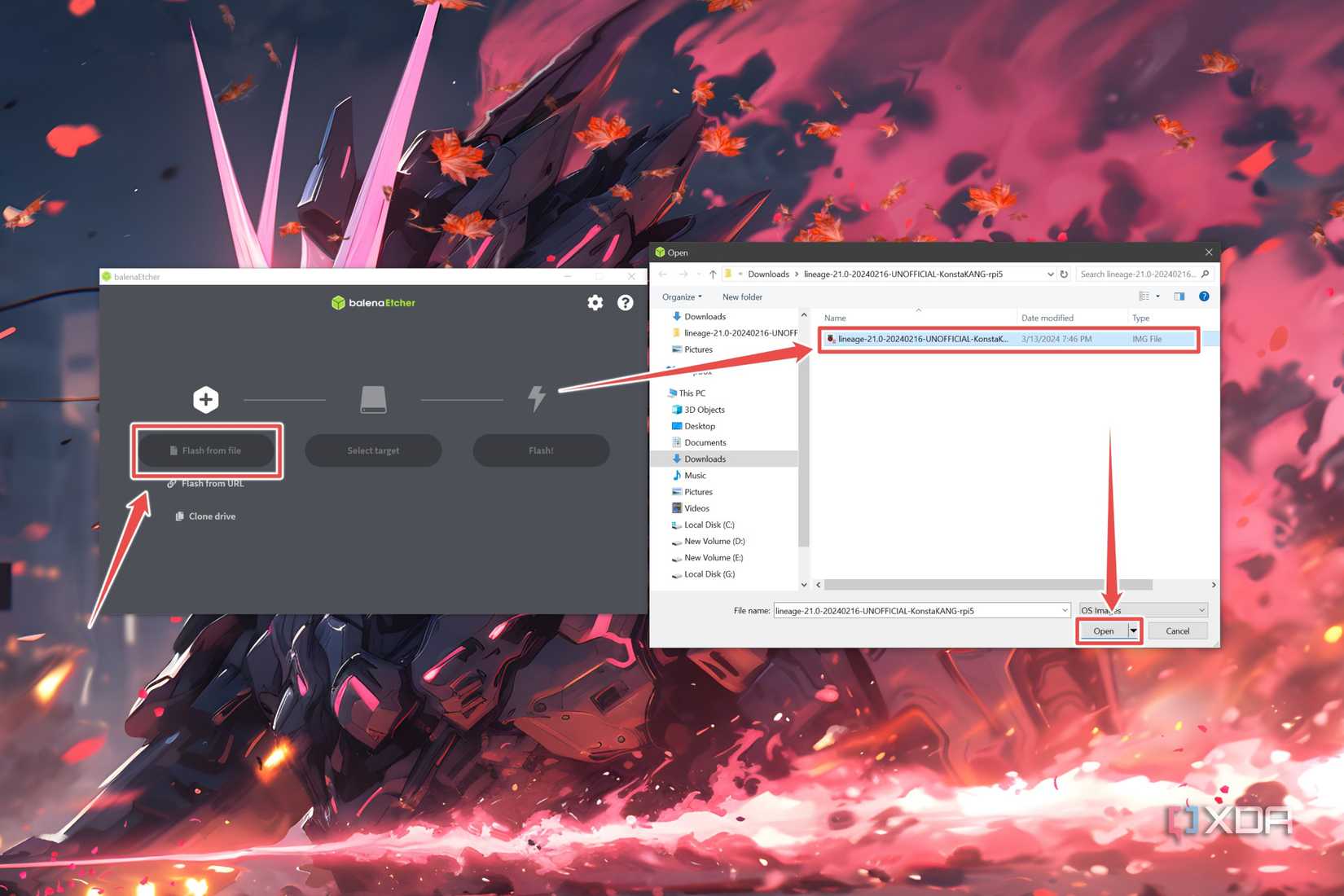Select Desktop in navigation pane

[692, 426]
